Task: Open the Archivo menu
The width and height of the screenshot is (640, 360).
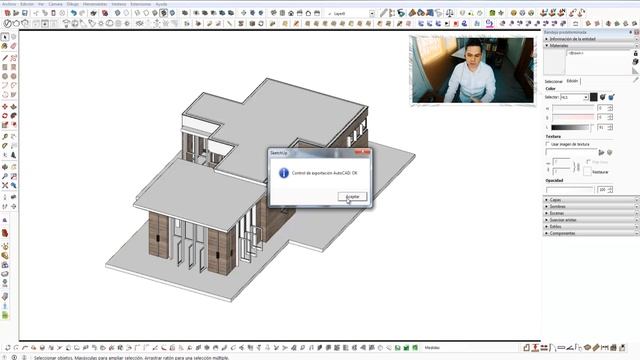Action: click(9, 4)
